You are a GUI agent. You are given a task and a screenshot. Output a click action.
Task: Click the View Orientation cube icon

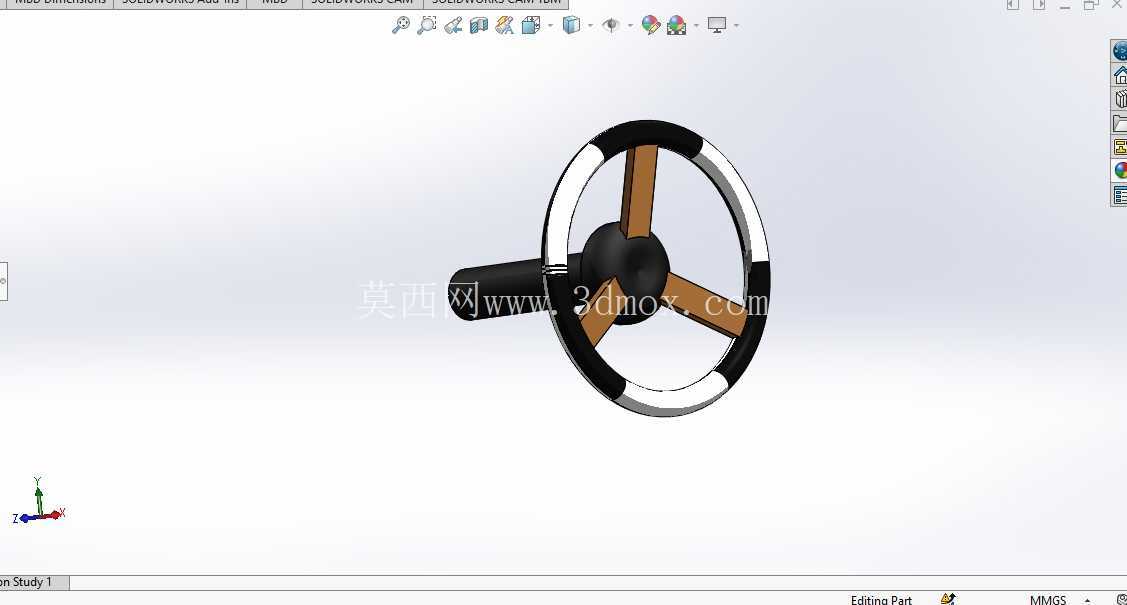[531, 26]
